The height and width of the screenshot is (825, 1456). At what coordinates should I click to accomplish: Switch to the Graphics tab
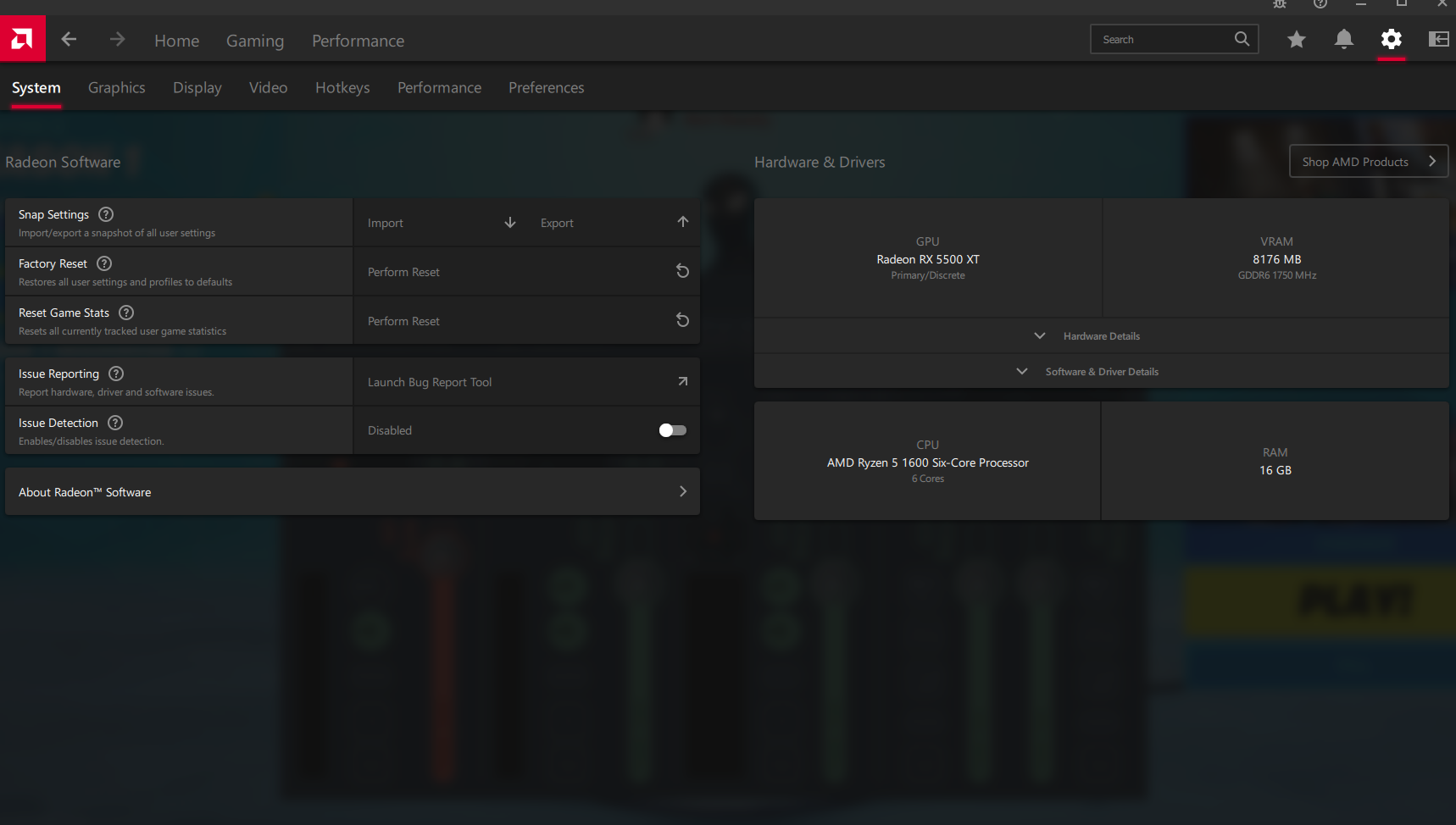tap(117, 88)
